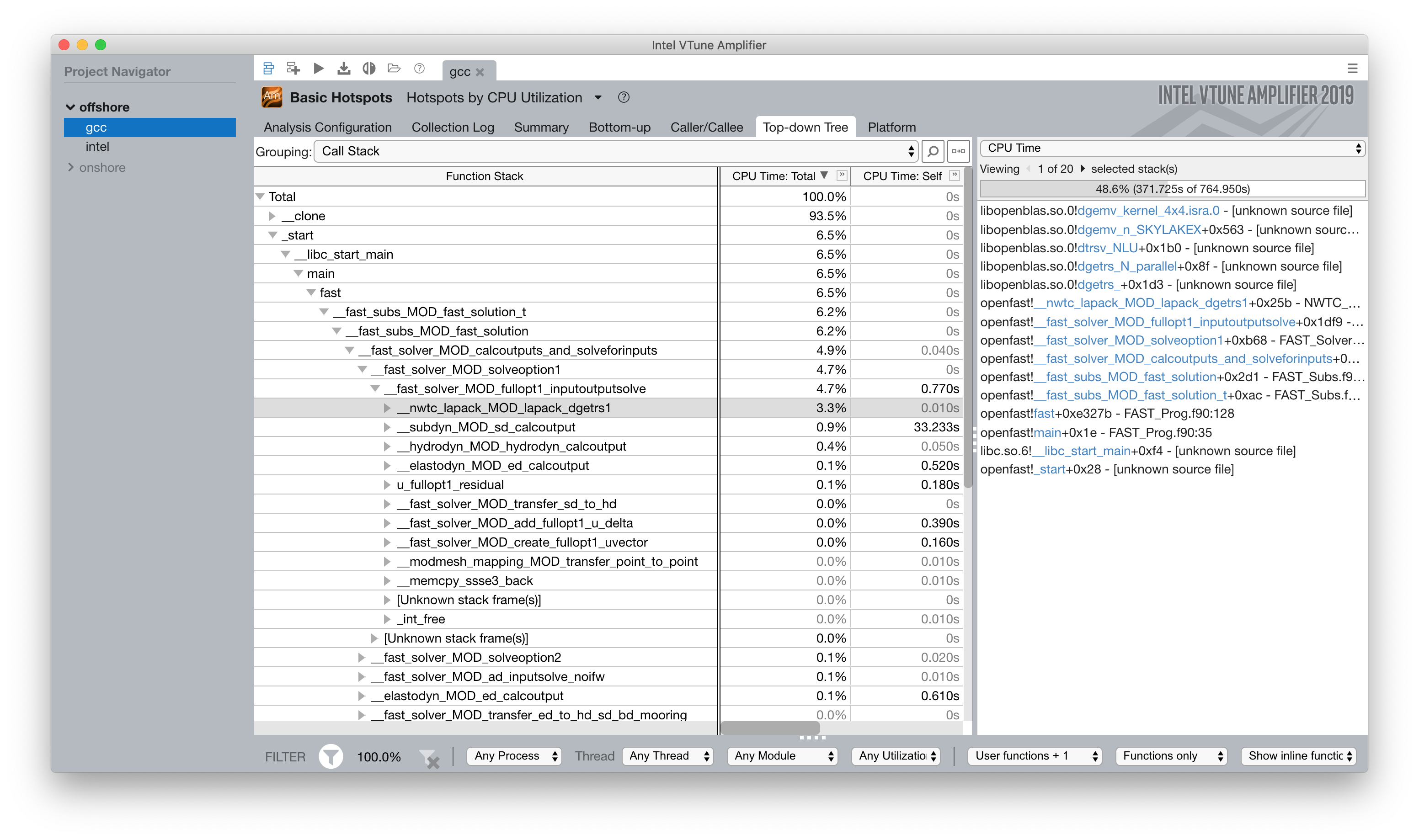This screenshot has width=1419, height=840.
Task: Collapse the Total row
Action: click(x=260, y=197)
